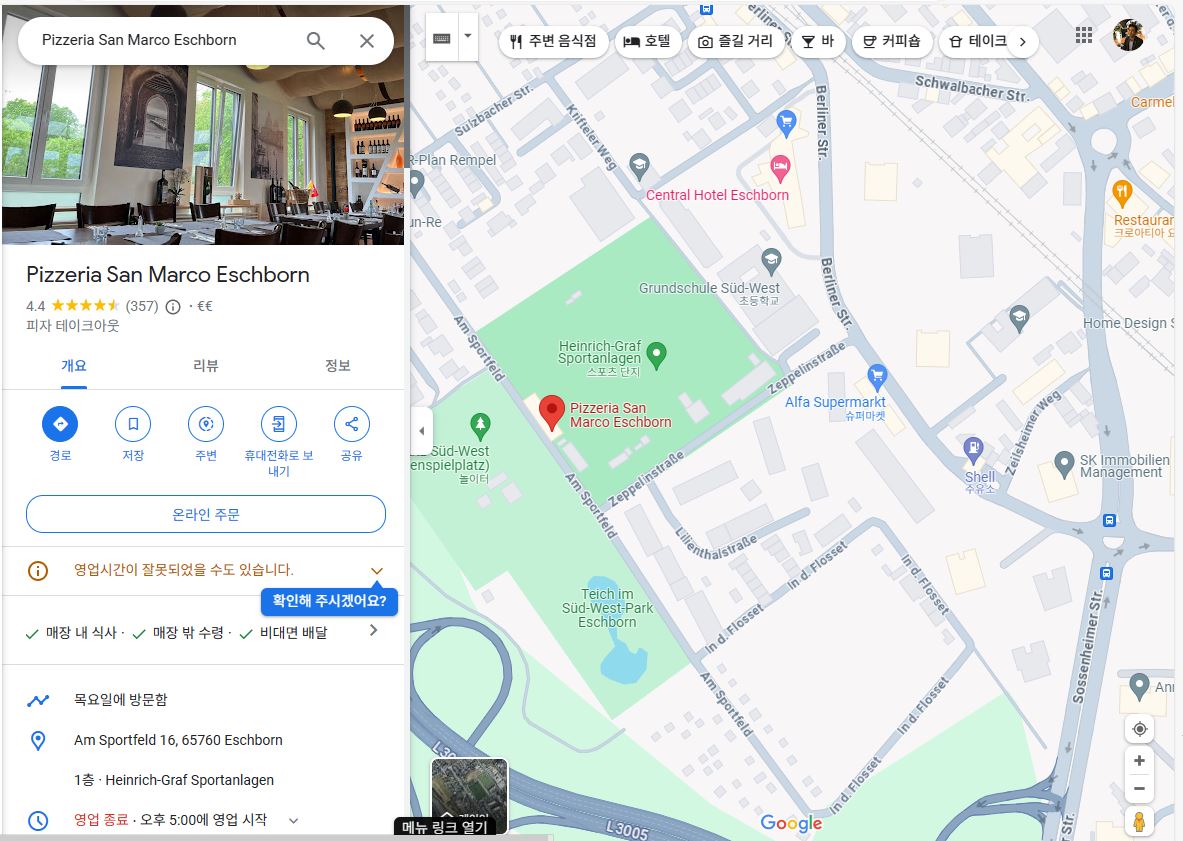
Task: Switch to the 개요 tab
Action: 74,366
